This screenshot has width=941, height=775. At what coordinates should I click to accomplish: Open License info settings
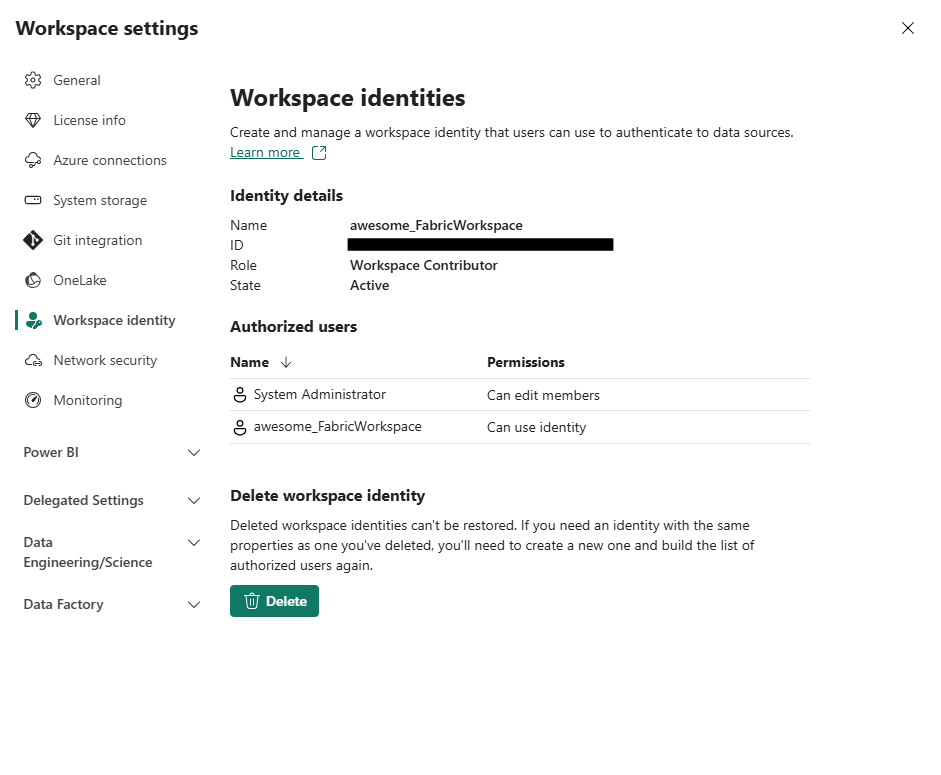tap(89, 120)
